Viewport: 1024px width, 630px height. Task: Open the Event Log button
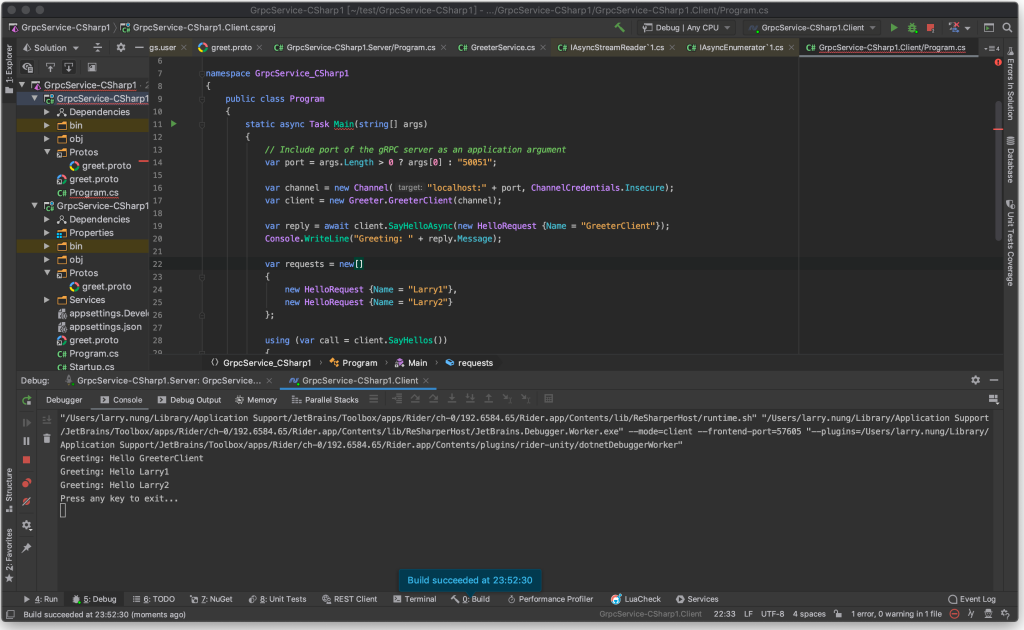coord(972,599)
